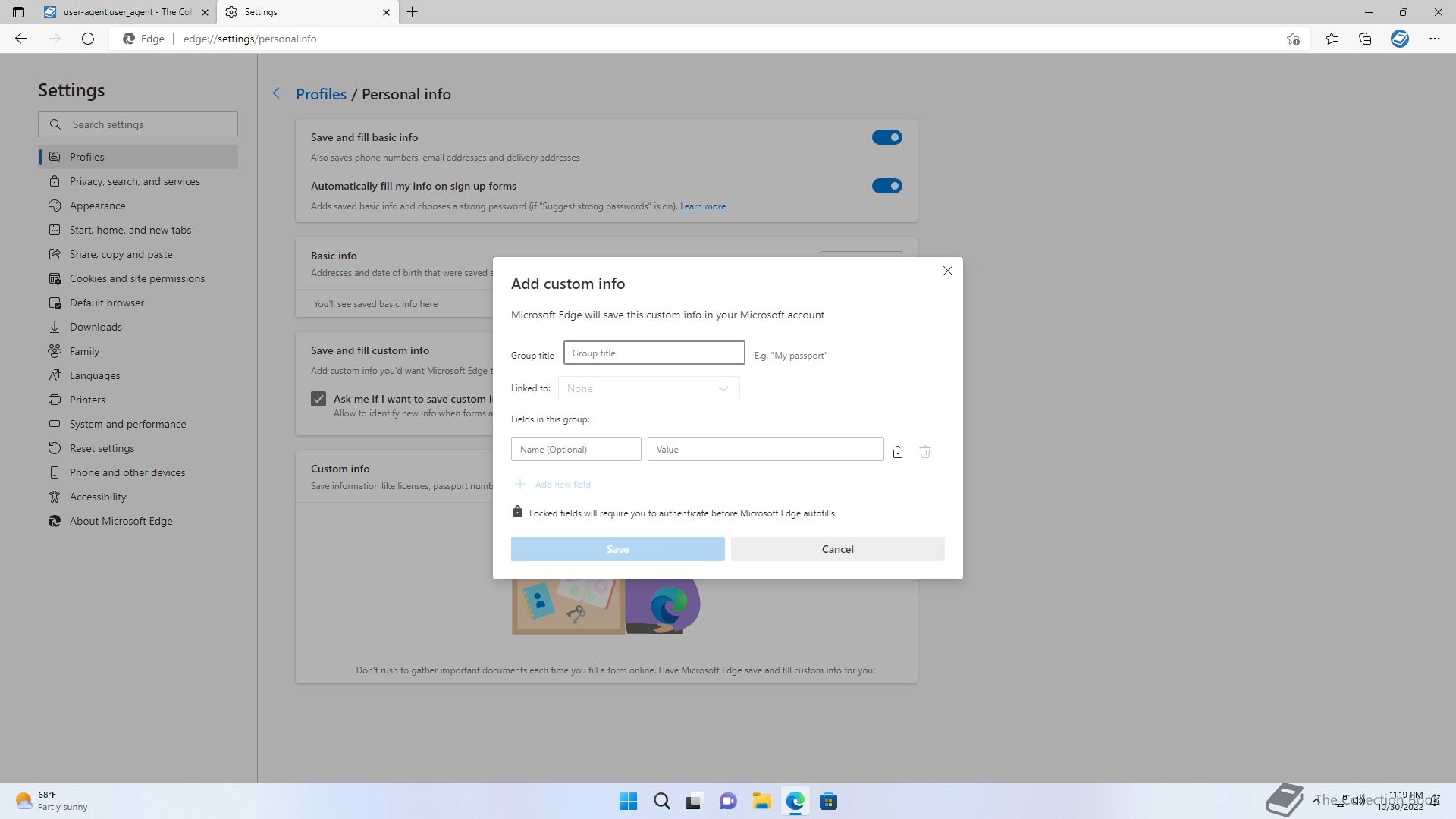Click the address bar URL
Image resolution: width=1456 pixels, height=819 pixels.
pyautogui.click(x=249, y=39)
